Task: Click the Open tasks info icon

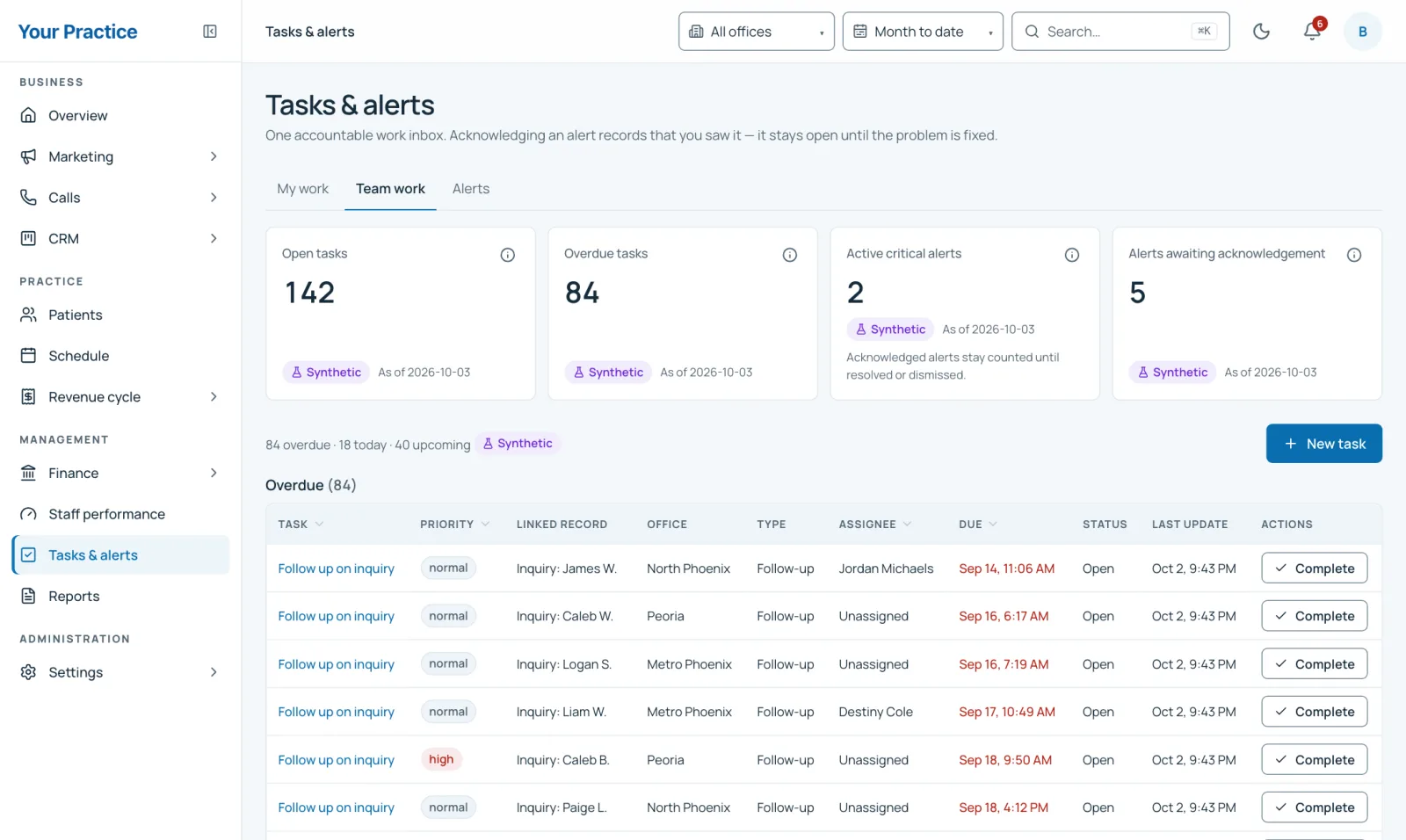Action: pos(508,255)
